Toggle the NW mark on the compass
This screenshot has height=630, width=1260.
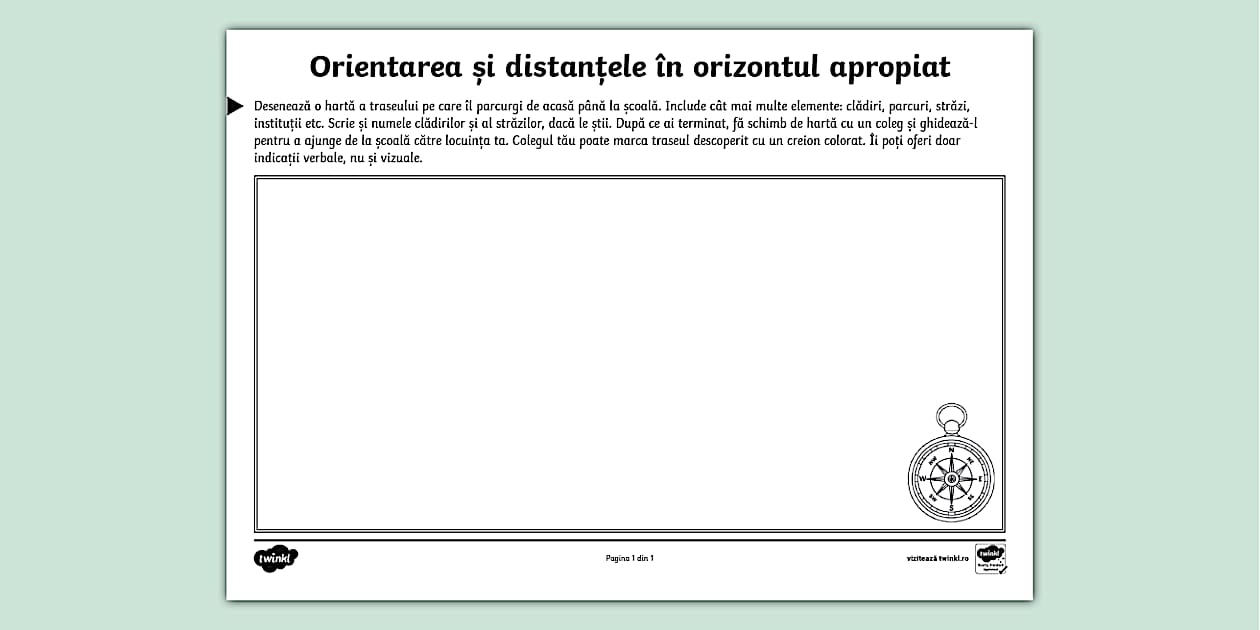point(933,460)
